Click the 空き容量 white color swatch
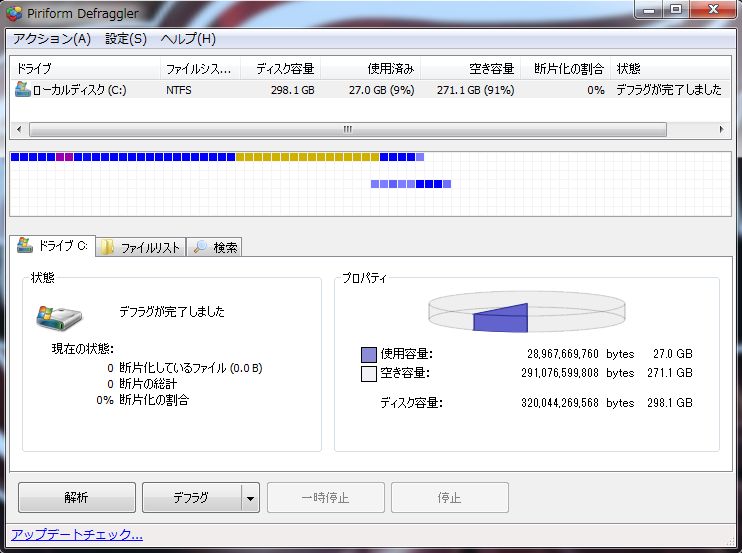Screen dimensions: 742x553 (x=369, y=374)
